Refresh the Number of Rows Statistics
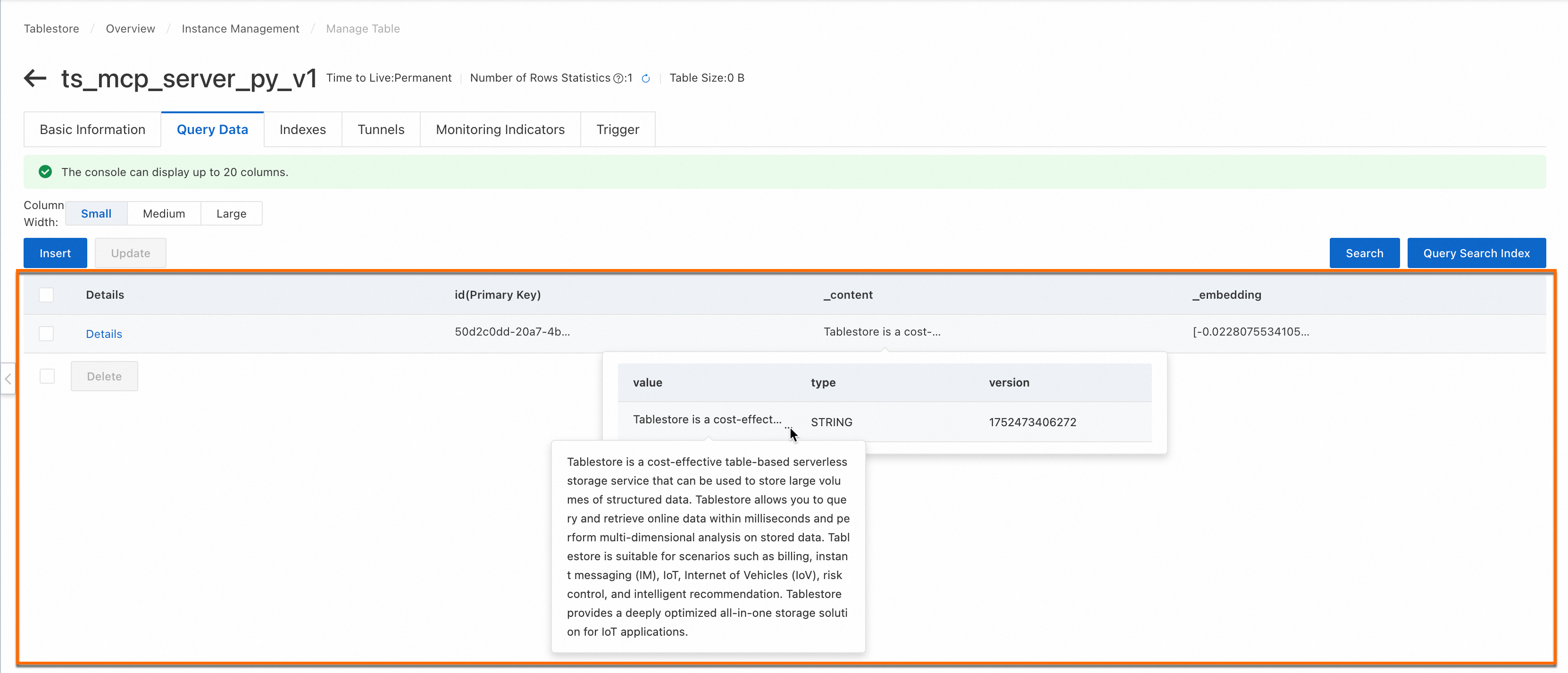Image resolution: width=1568 pixels, height=673 pixels. [646, 78]
